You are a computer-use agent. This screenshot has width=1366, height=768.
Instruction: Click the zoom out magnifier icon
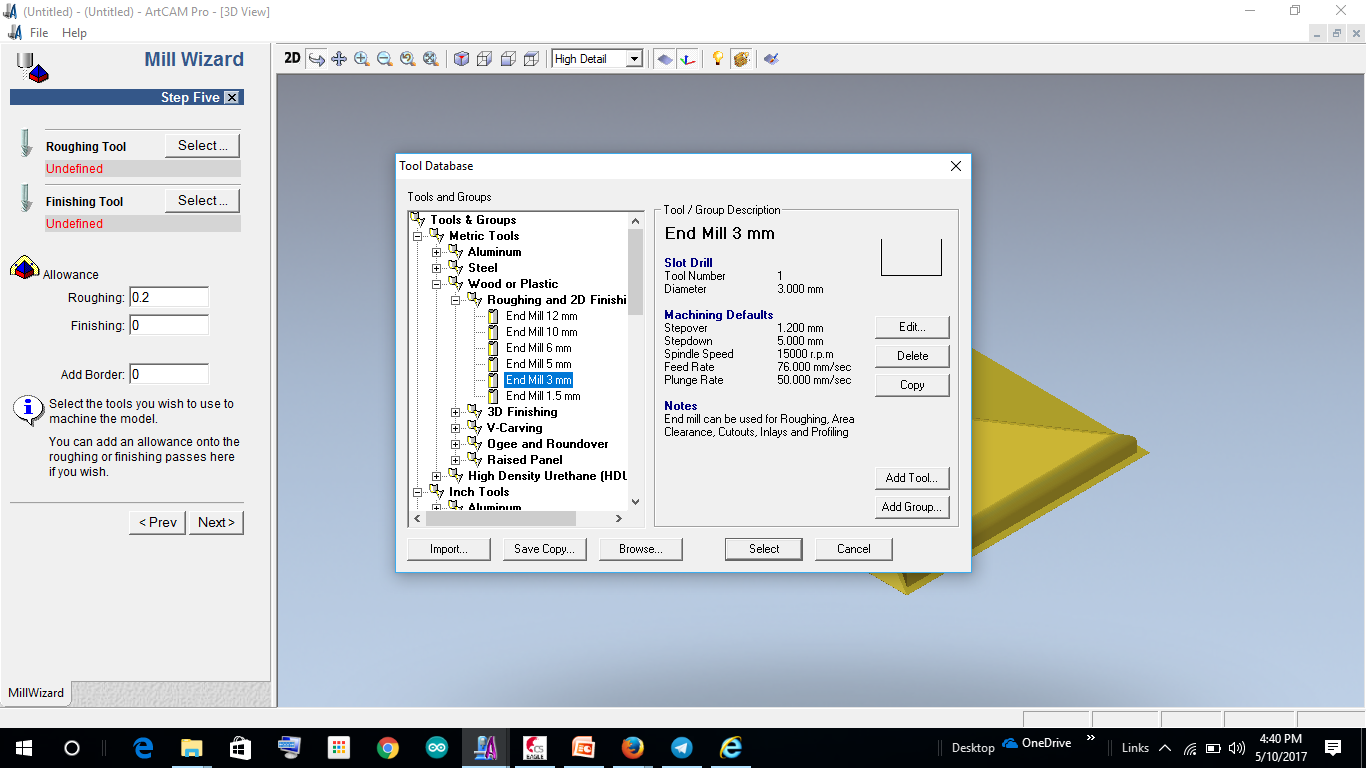[384, 59]
